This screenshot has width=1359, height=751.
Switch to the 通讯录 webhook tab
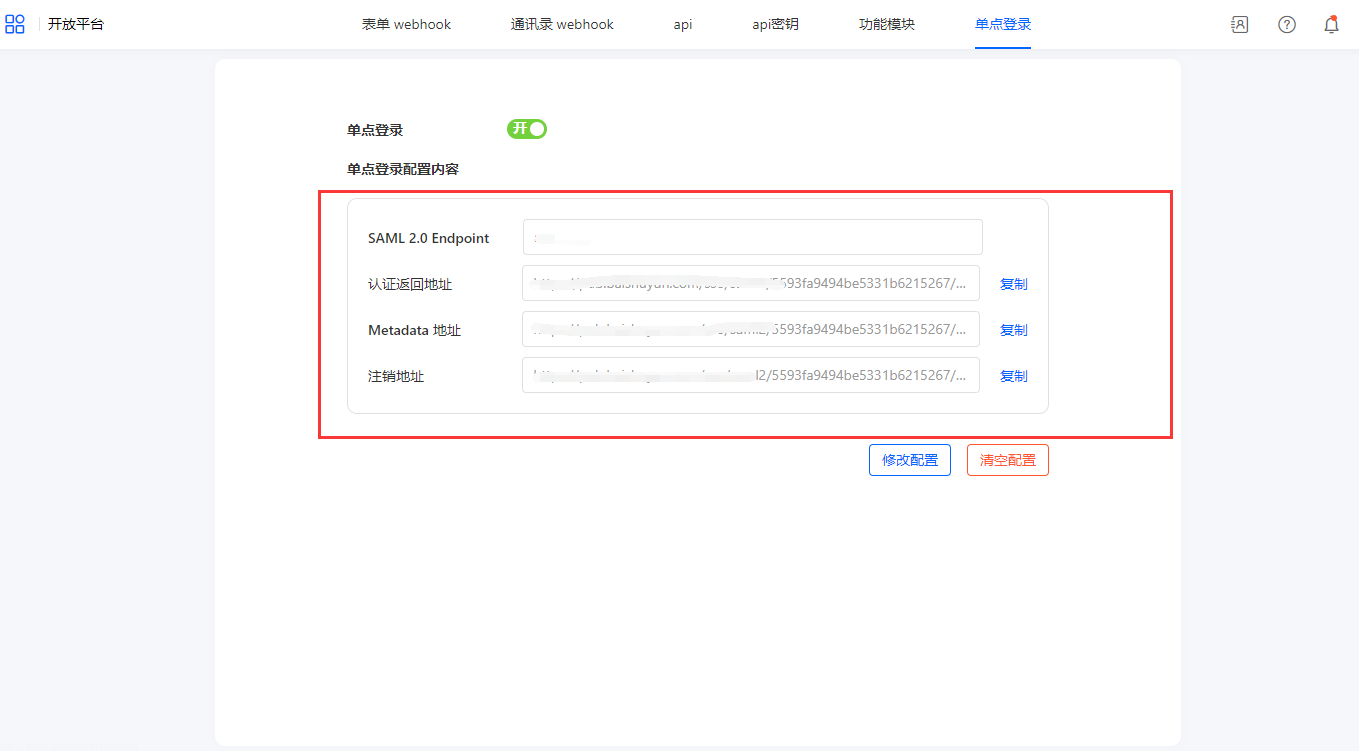[x=562, y=24]
